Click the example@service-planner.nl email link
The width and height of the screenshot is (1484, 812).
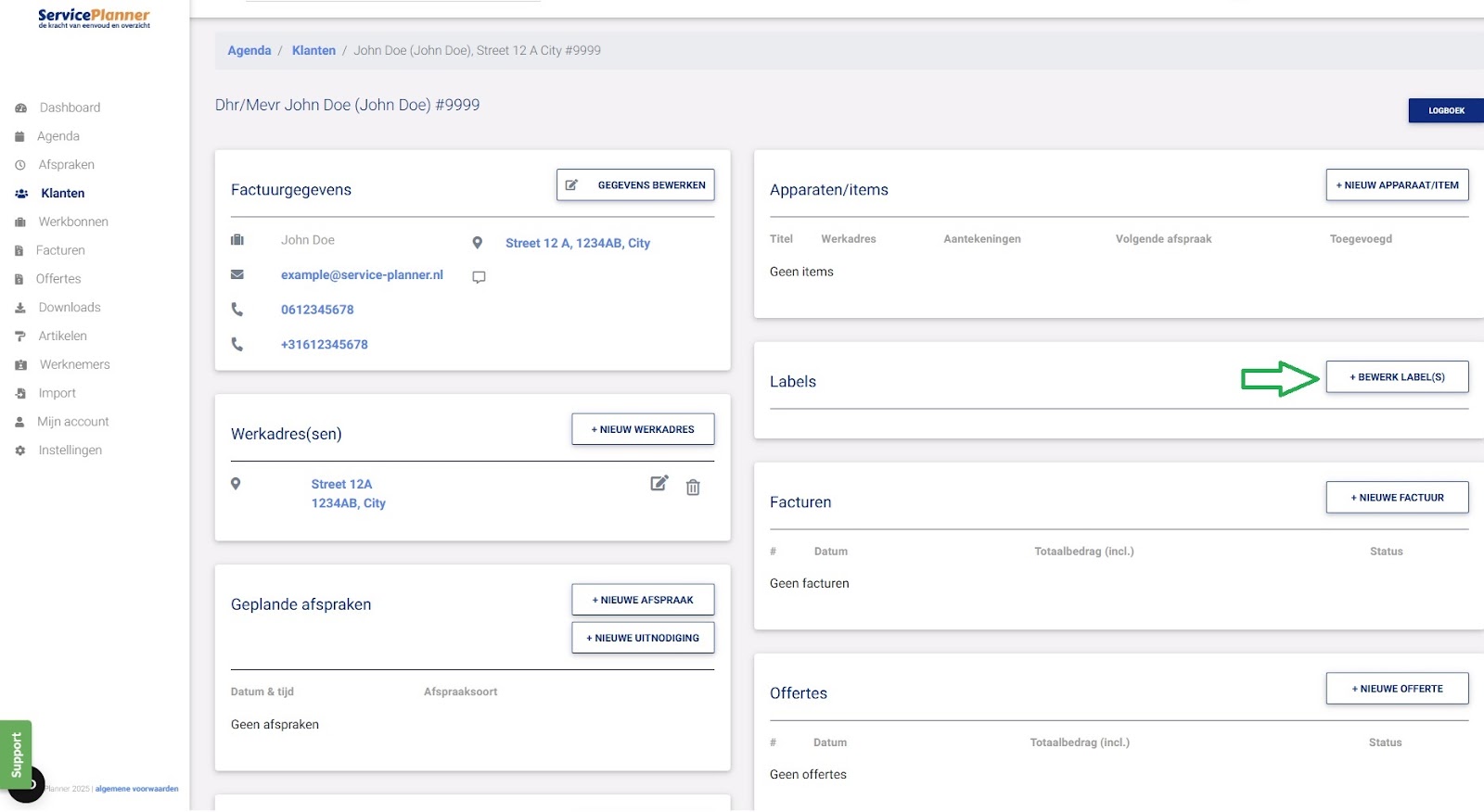coord(362,275)
